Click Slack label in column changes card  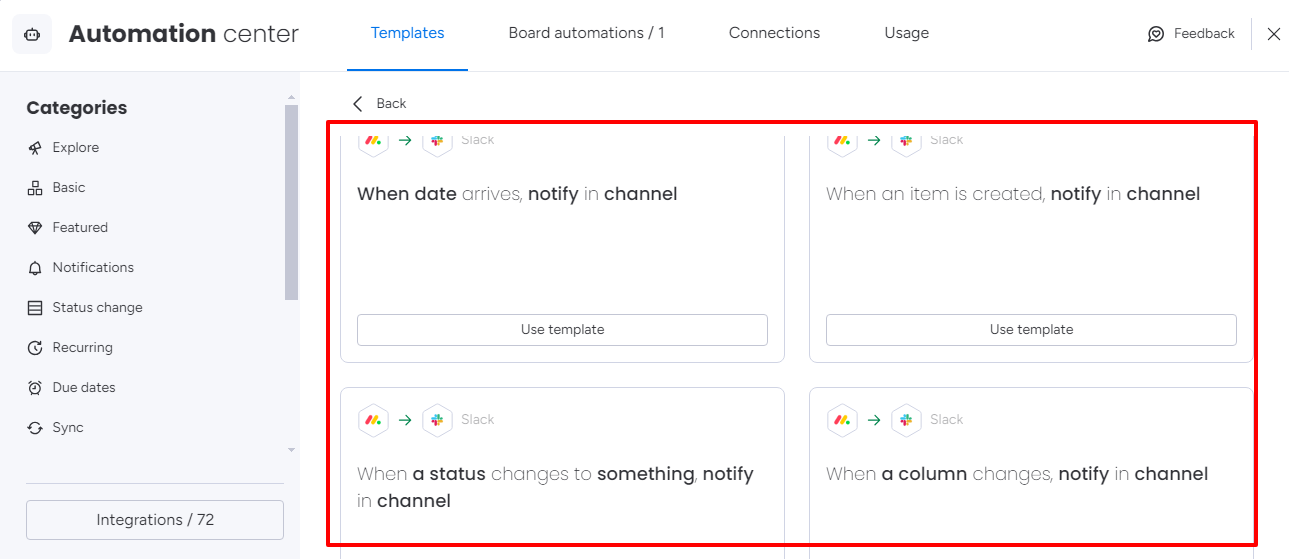click(x=947, y=420)
